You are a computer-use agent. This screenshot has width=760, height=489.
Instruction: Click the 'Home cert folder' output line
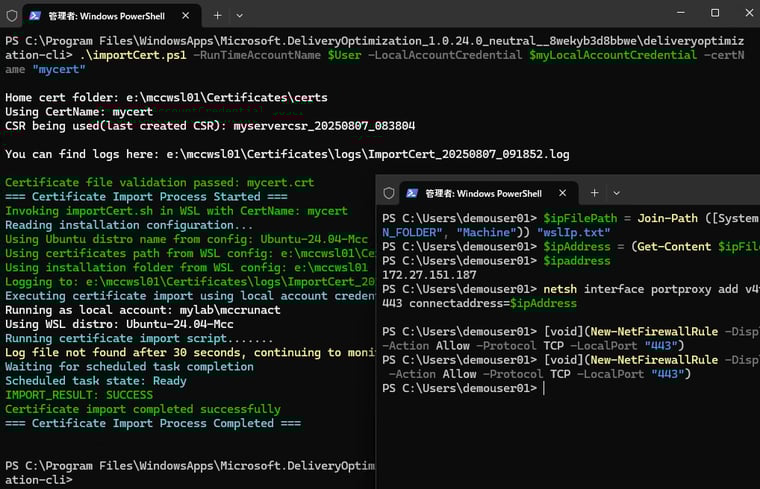coord(166,97)
